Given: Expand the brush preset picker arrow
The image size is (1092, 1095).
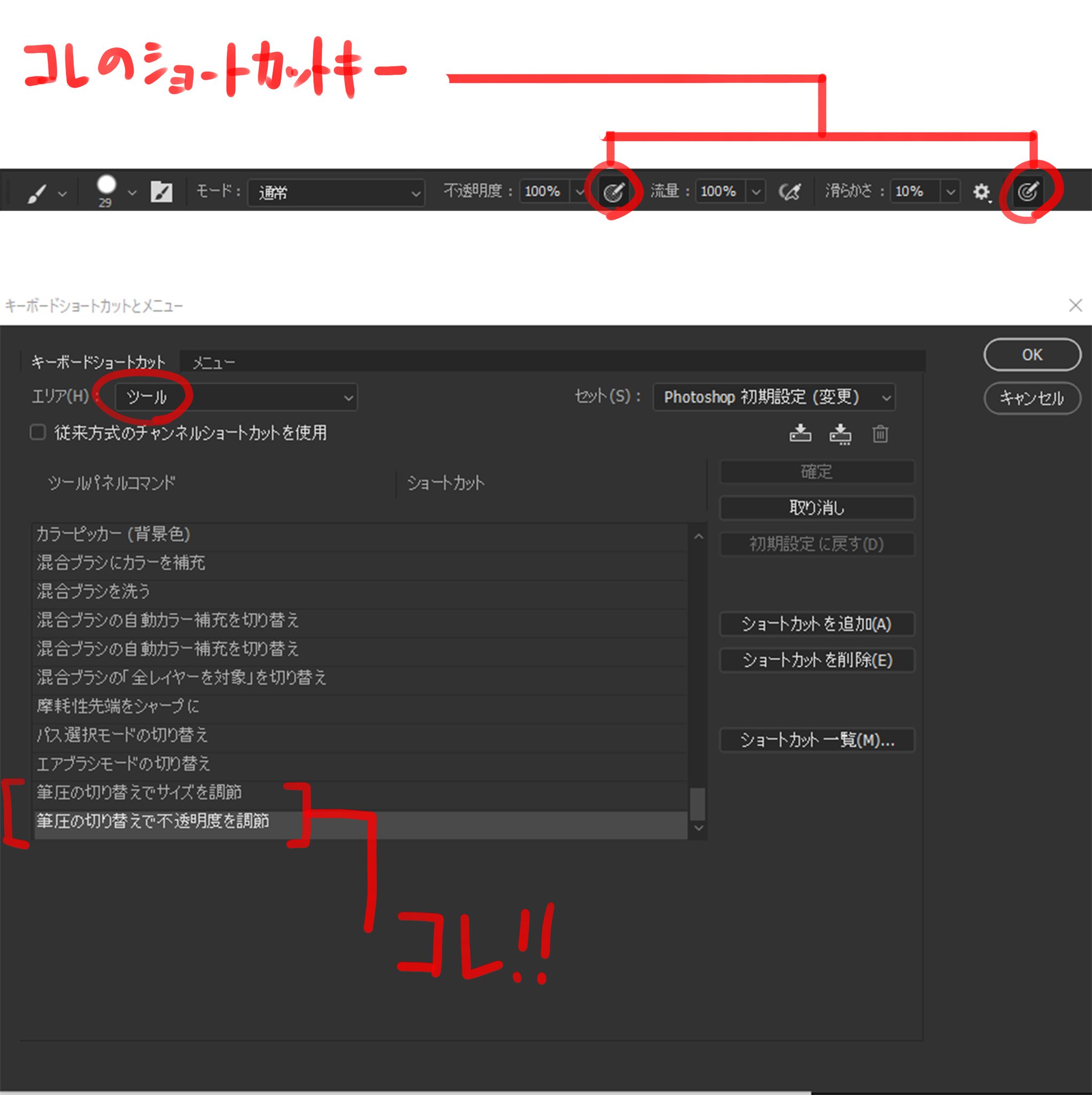Looking at the screenshot, I should 132,192.
